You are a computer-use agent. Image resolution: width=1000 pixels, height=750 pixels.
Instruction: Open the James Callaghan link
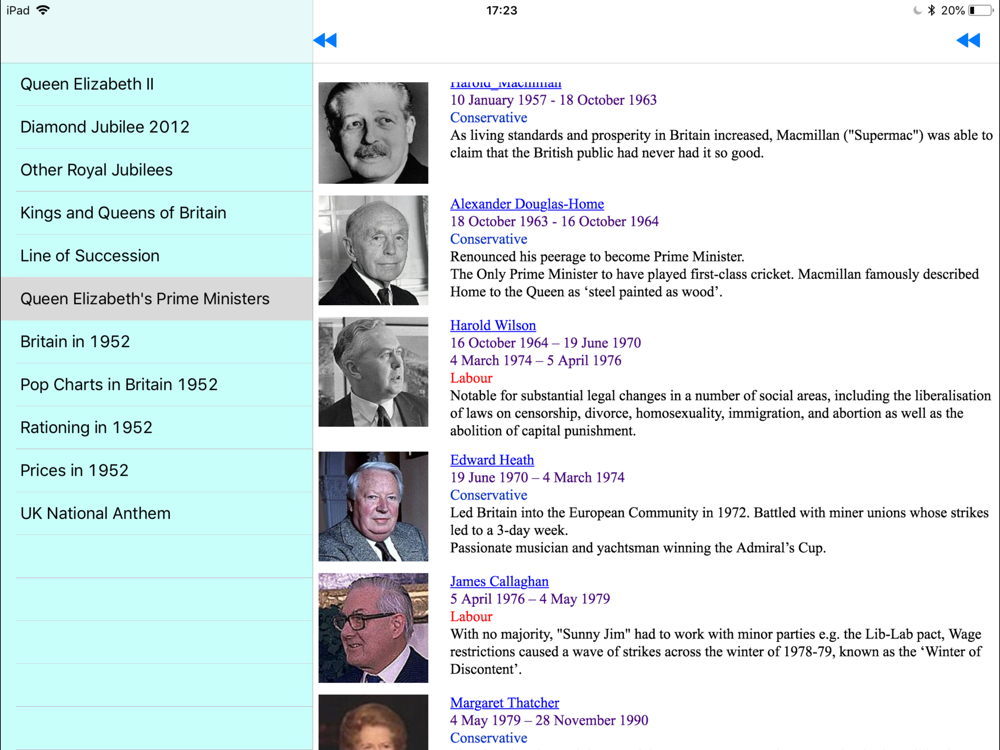coord(499,582)
